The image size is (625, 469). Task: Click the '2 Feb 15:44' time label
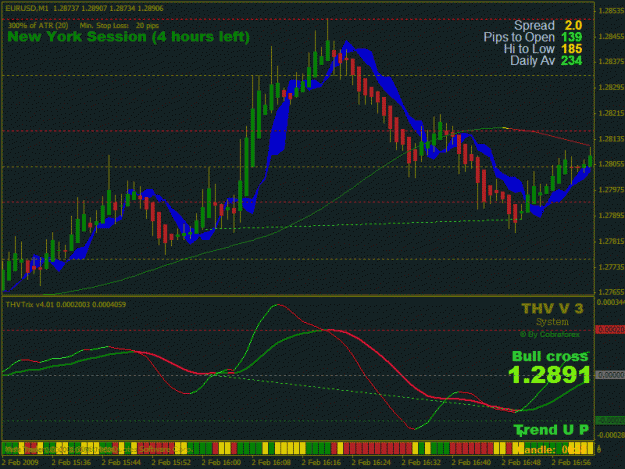(x=121, y=462)
